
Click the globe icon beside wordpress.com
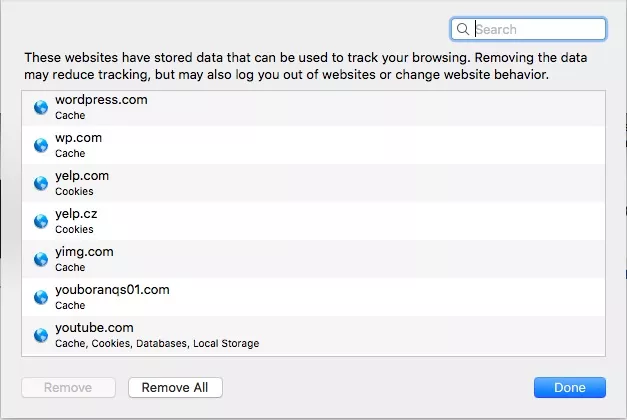tap(41, 108)
